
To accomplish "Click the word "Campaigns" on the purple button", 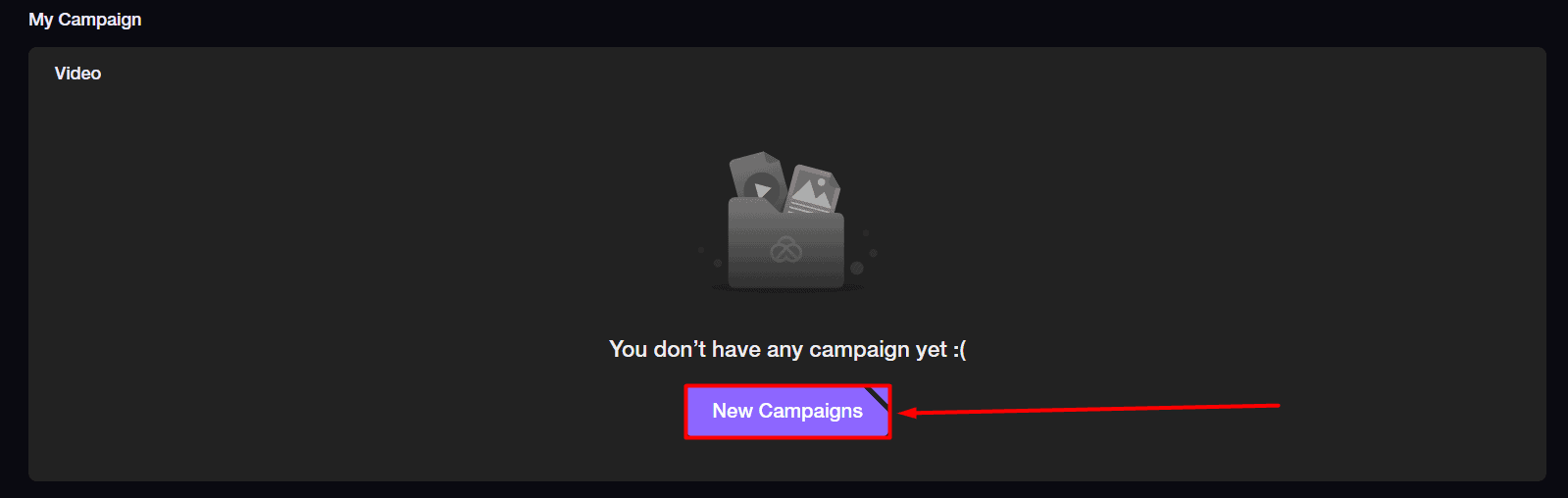I will pos(810,411).
